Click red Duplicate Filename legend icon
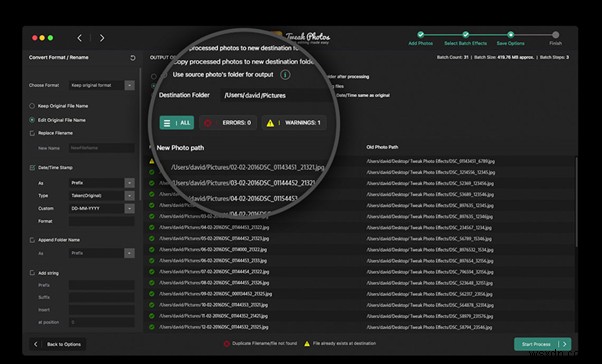The height and width of the screenshot is (364, 602). [227, 344]
